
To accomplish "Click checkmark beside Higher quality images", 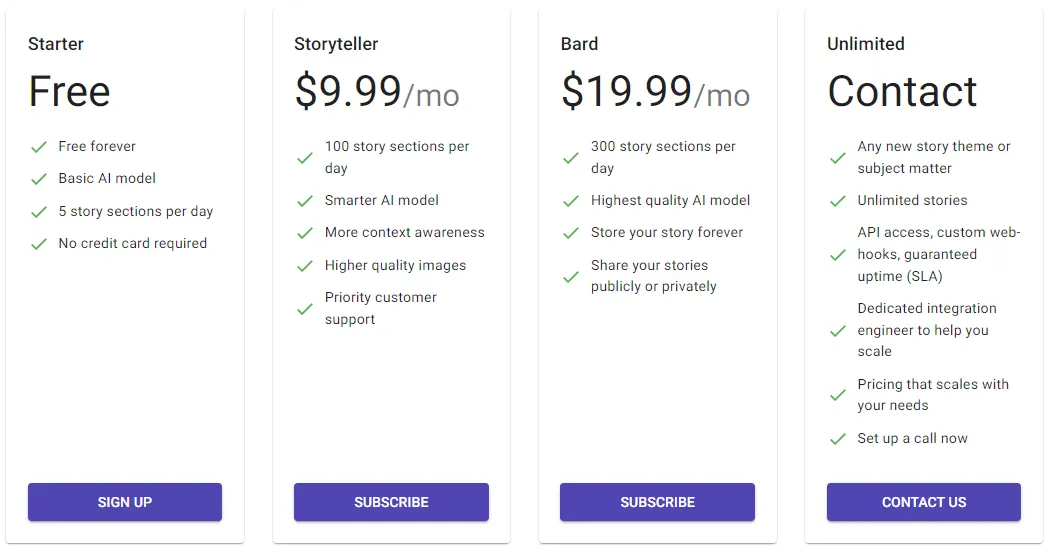I will tap(305, 266).
